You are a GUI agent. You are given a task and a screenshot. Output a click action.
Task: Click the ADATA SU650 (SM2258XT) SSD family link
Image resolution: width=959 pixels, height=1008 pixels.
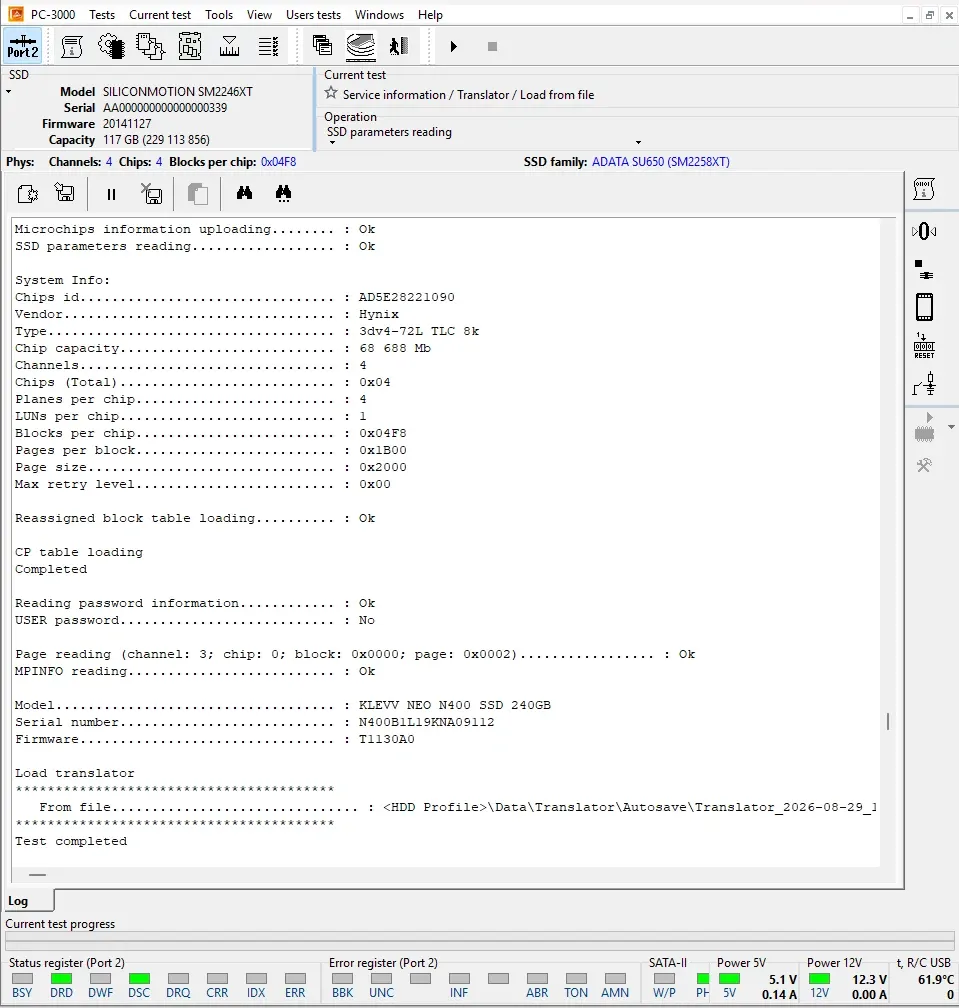click(661, 162)
